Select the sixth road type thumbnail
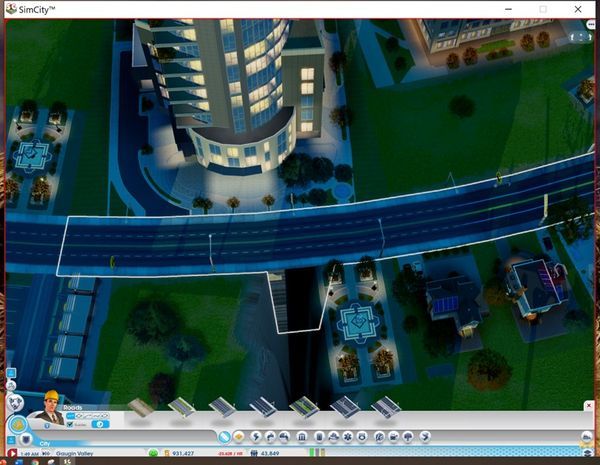The height and width of the screenshot is (465, 600). 345,407
